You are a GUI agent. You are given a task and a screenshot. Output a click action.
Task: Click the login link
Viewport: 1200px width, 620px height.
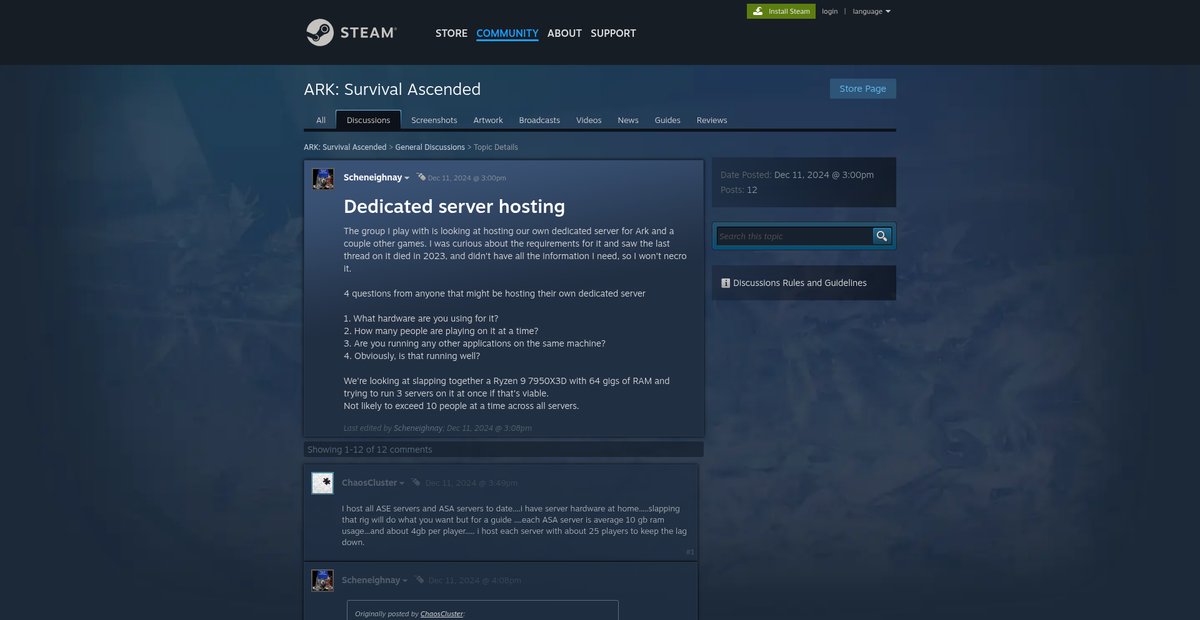[x=830, y=11]
